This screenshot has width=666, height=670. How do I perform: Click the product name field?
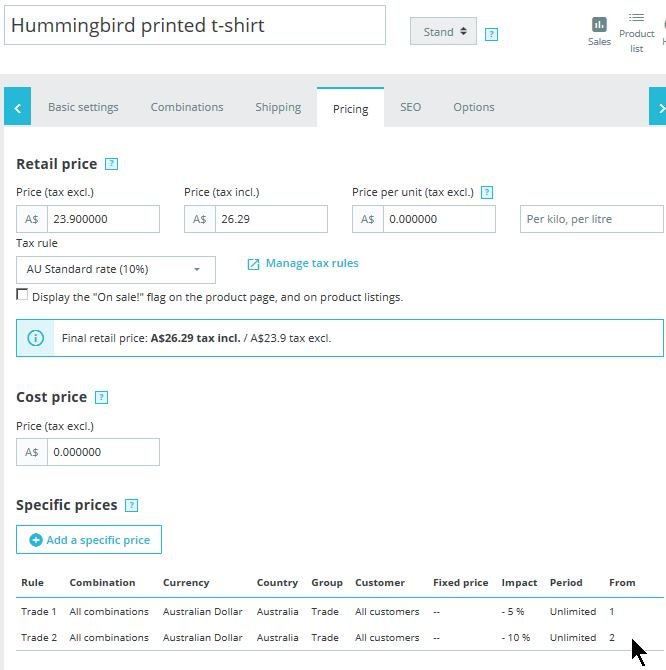pyautogui.click(x=195, y=25)
